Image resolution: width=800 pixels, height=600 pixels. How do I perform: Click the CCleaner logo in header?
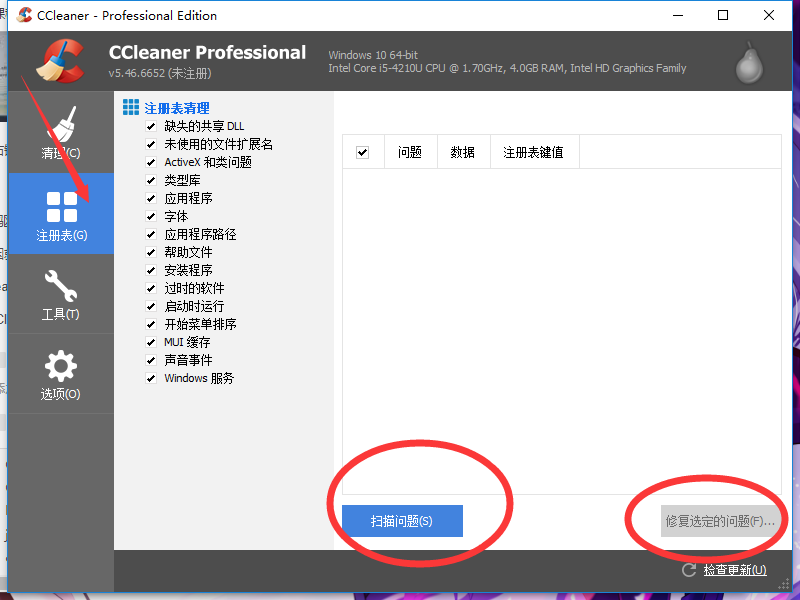point(61,61)
